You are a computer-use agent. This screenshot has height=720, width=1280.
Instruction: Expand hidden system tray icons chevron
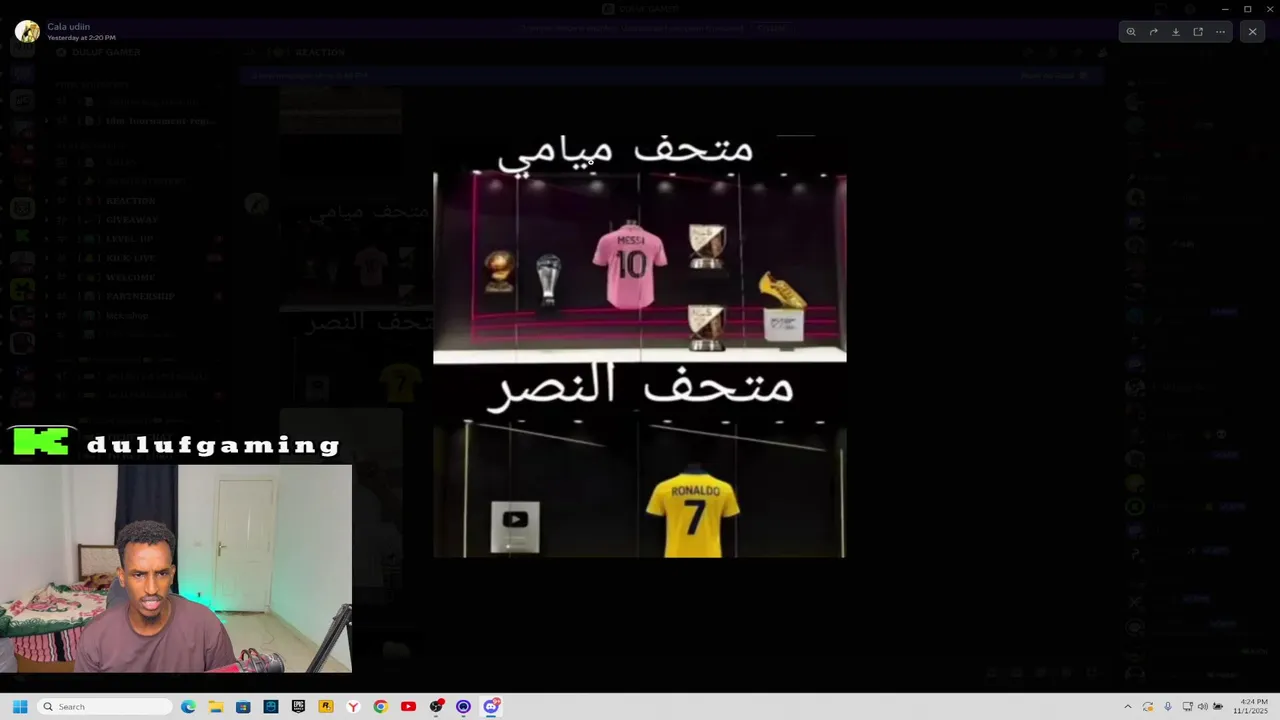(1128, 706)
